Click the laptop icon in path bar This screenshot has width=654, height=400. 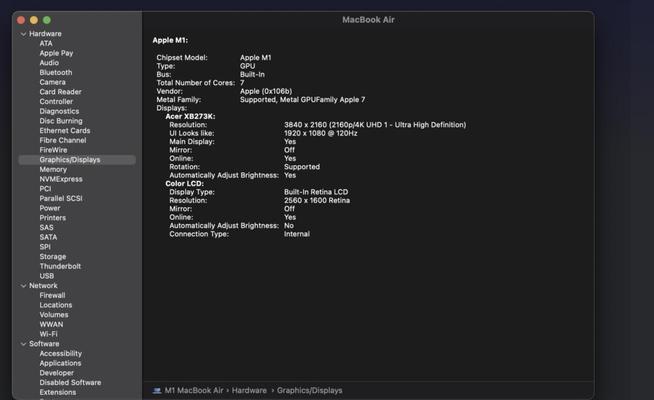pos(157,391)
